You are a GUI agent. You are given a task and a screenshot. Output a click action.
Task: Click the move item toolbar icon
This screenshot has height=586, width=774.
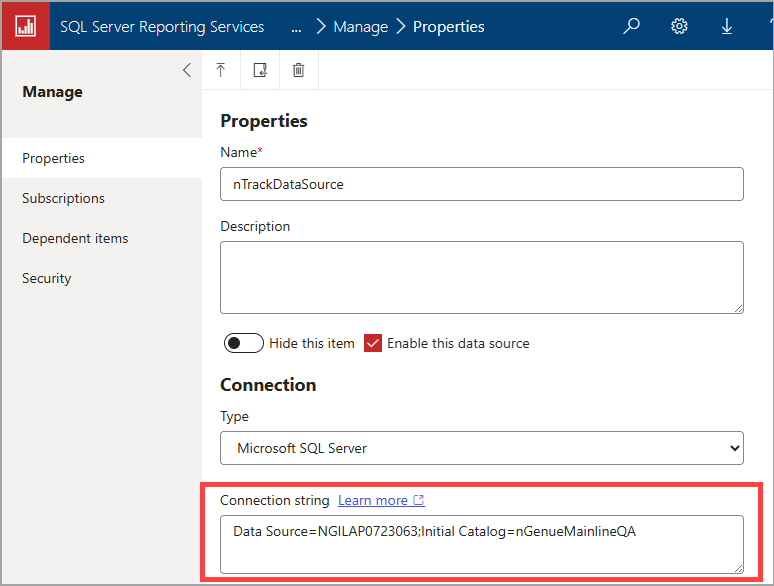pos(260,70)
